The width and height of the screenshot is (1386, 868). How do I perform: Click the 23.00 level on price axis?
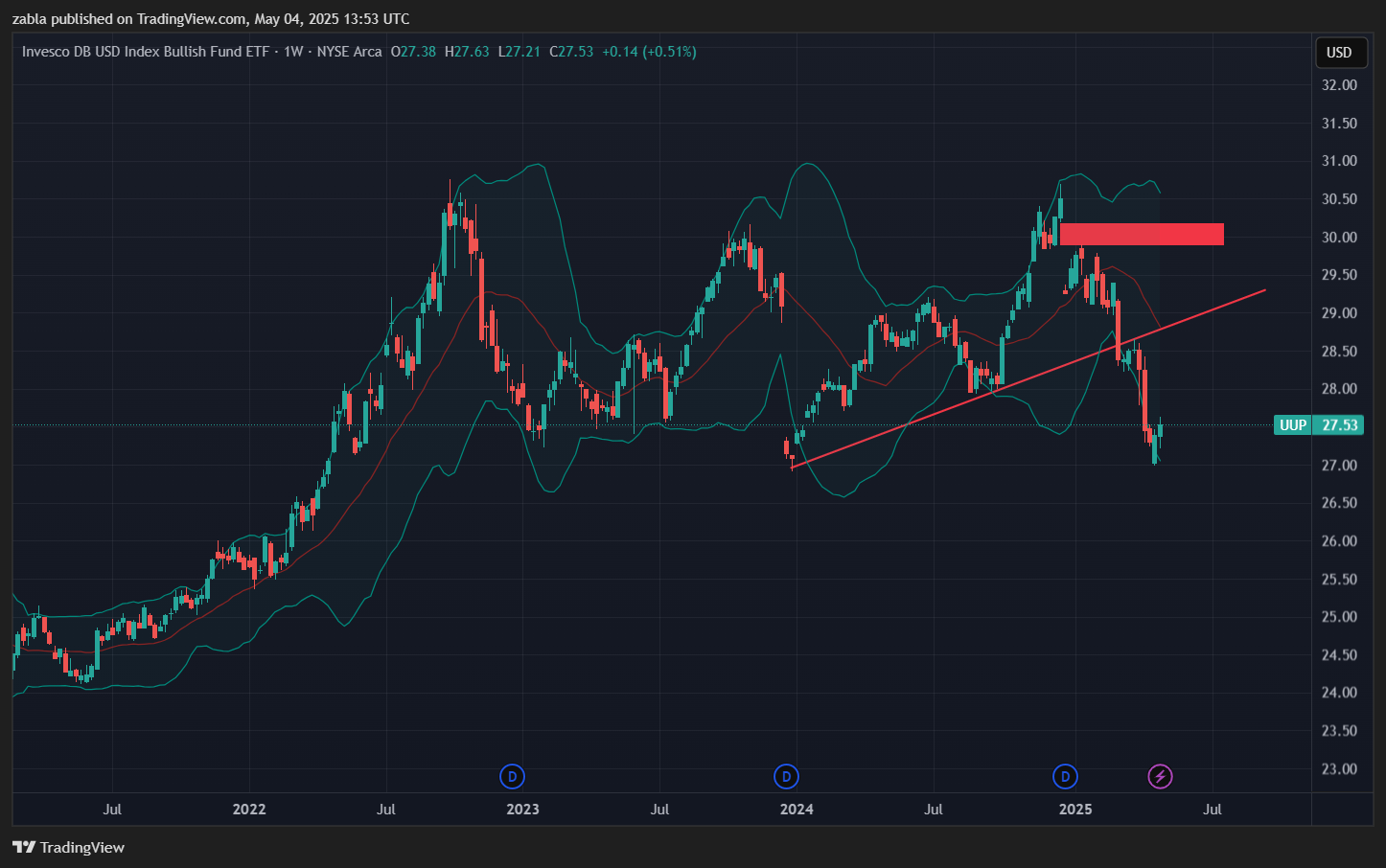[1339, 768]
